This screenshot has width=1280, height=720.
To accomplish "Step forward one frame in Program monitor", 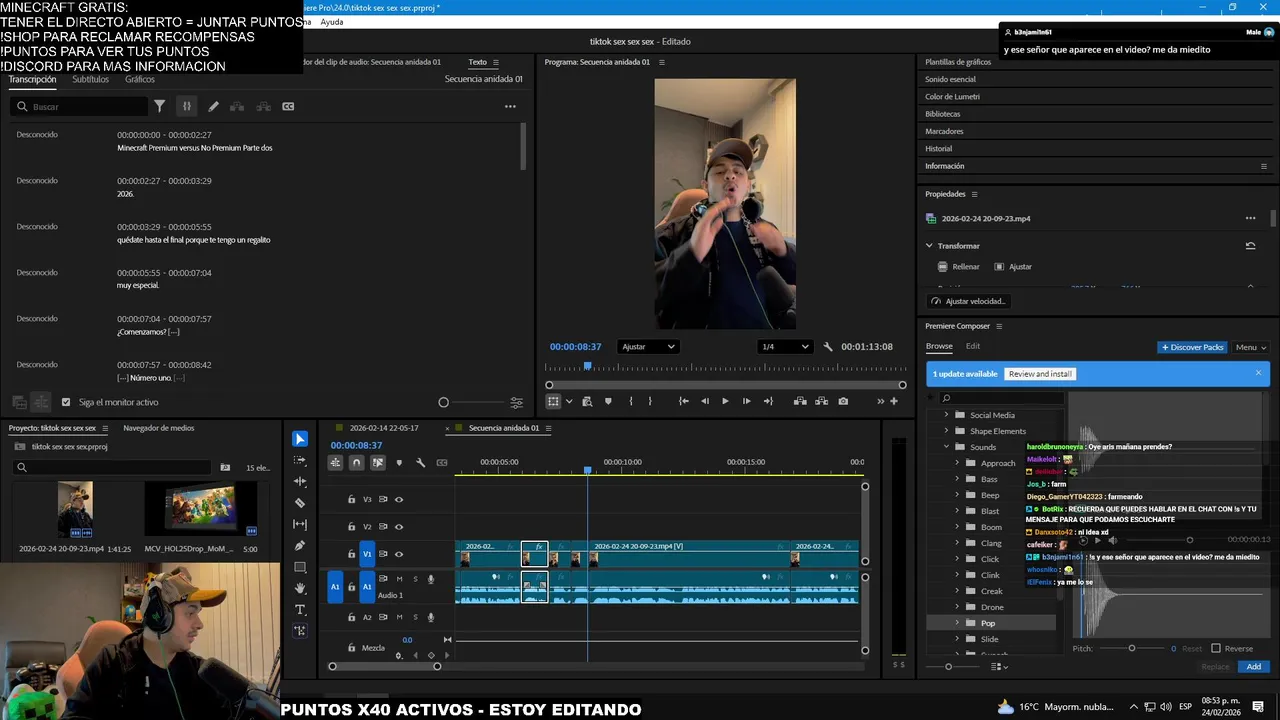I will pos(746,401).
